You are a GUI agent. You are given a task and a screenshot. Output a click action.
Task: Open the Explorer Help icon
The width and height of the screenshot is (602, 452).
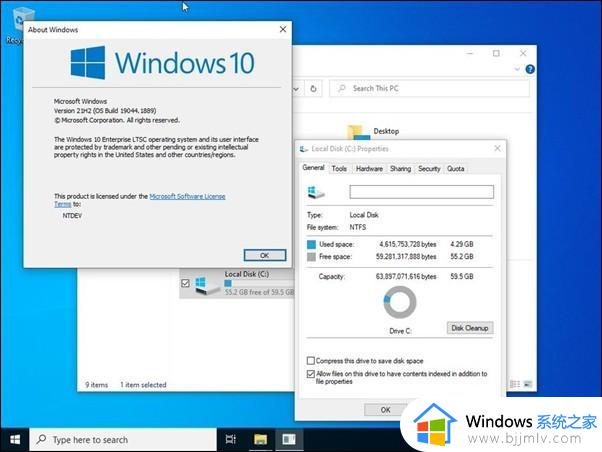530,69
